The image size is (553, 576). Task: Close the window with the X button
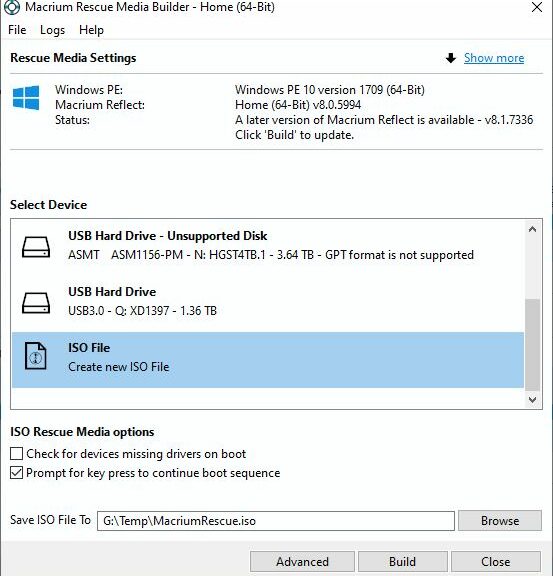pyautogui.click(x=537, y=7)
